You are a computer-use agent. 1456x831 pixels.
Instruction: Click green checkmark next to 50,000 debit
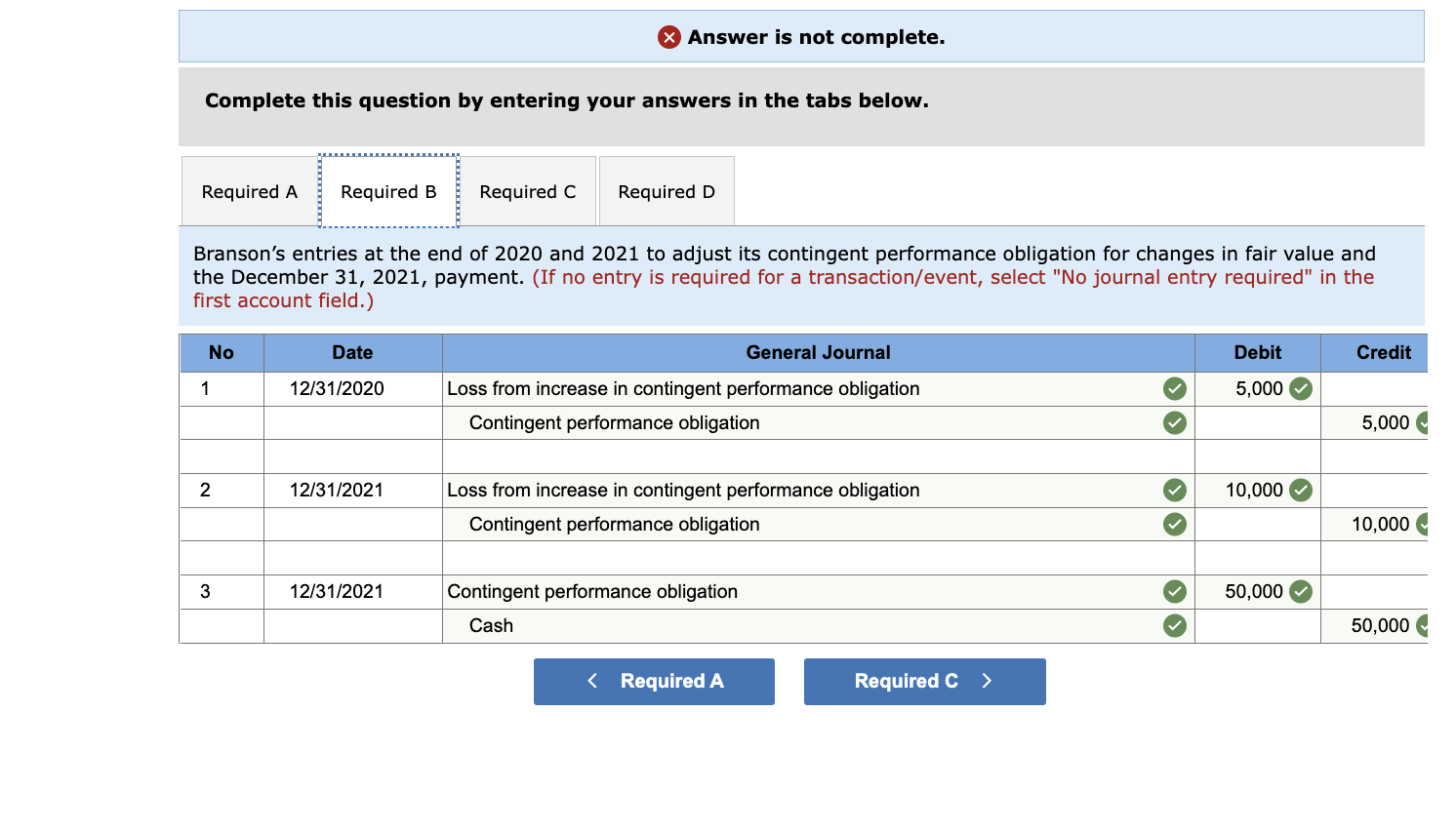[x=1300, y=592]
